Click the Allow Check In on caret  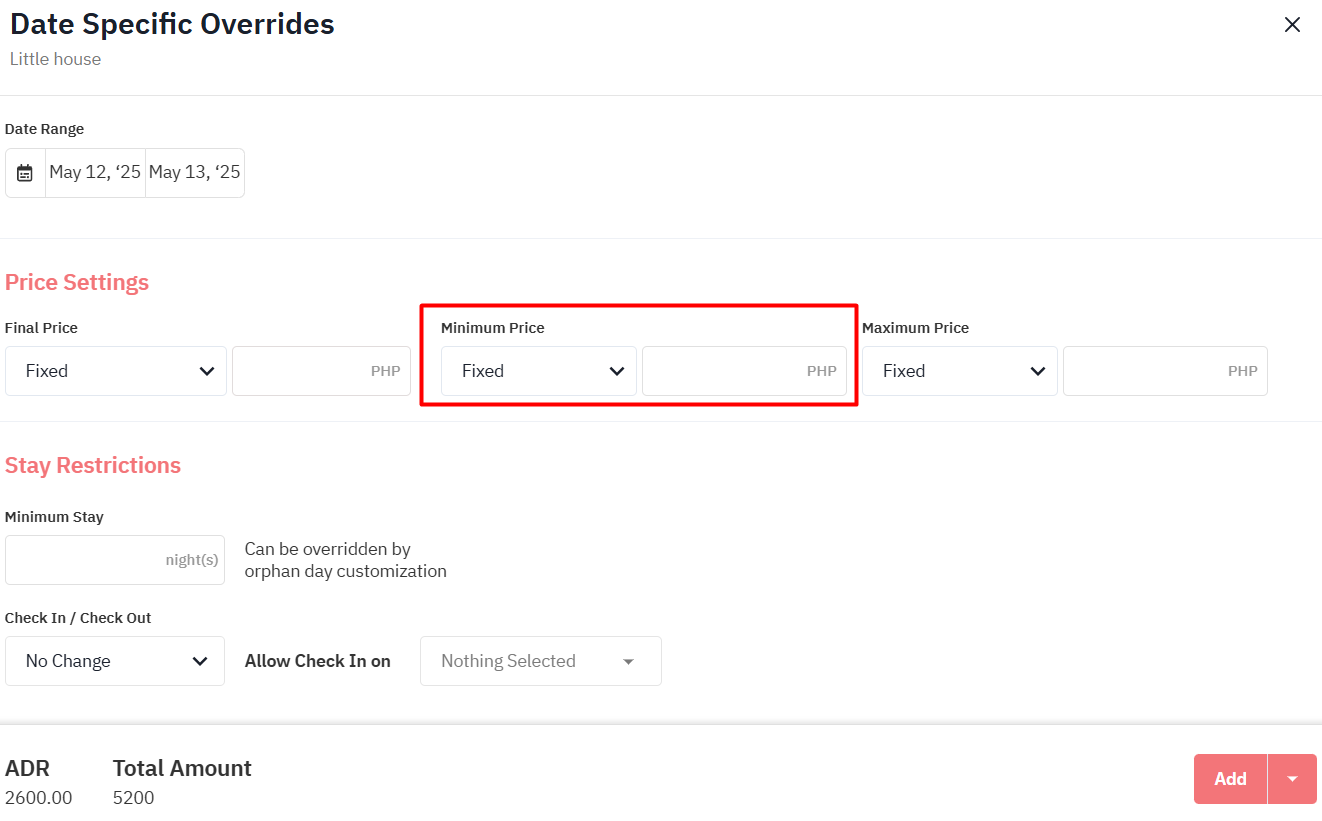pyautogui.click(x=629, y=662)
